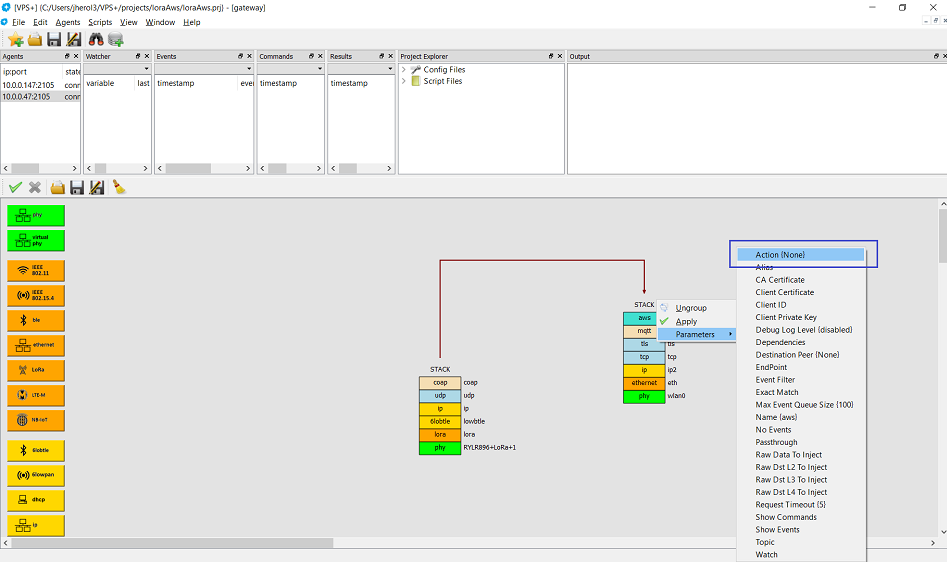The height and width of the screenshot is (562, 947).
Task: Click Ungroup in the context menu
Action: tap(690, 308)
